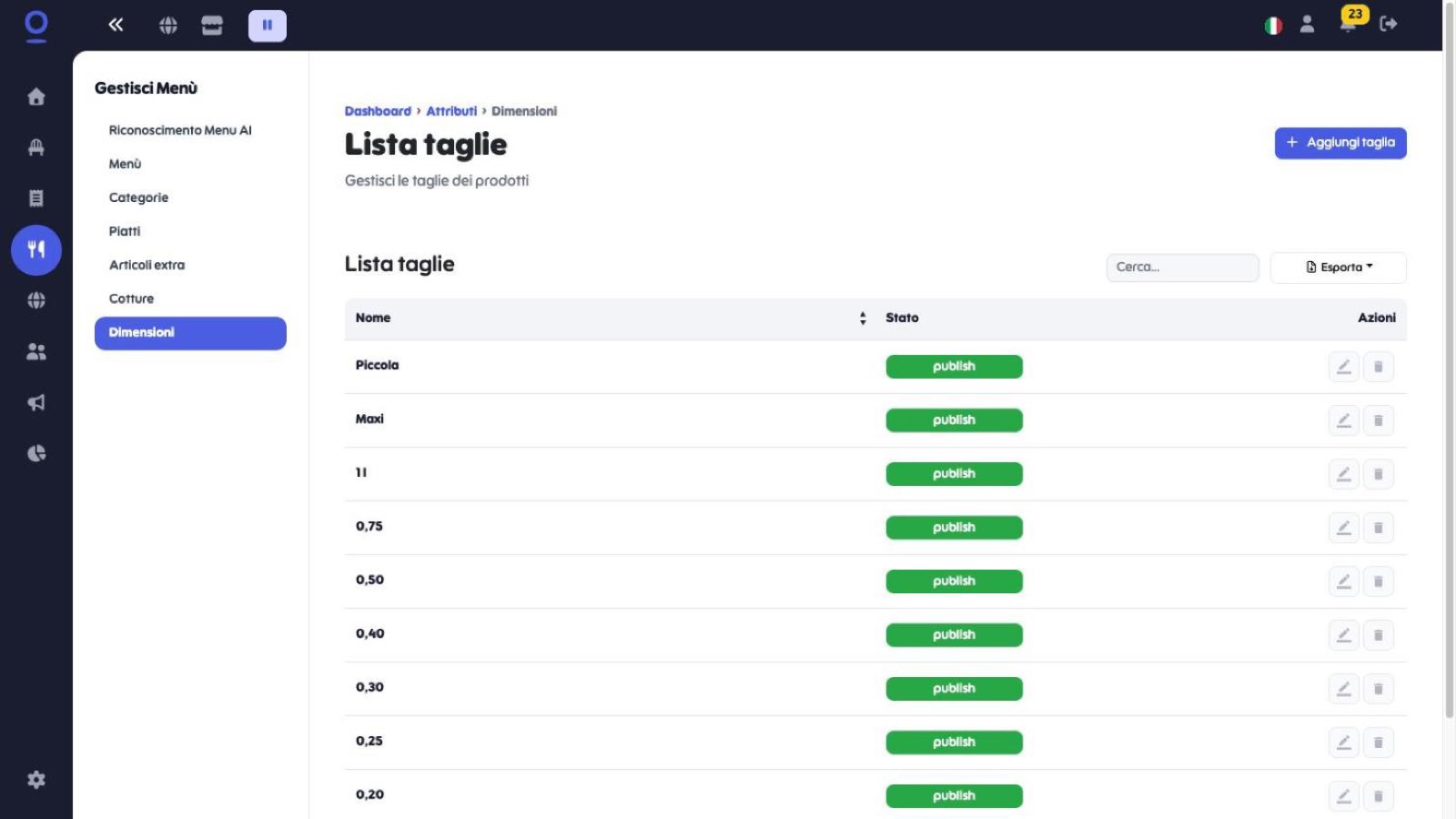Edit the 0,75 size row
1456x819 pixels.
click(x=1343, y=528)
